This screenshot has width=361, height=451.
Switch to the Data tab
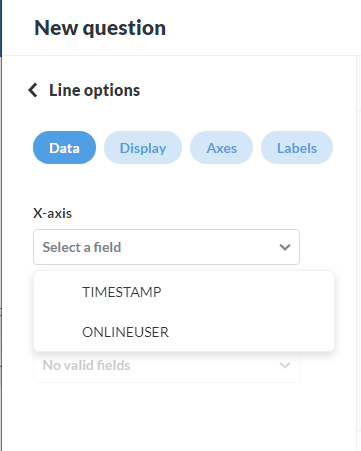pyautogui.click(x=64, y=148)
